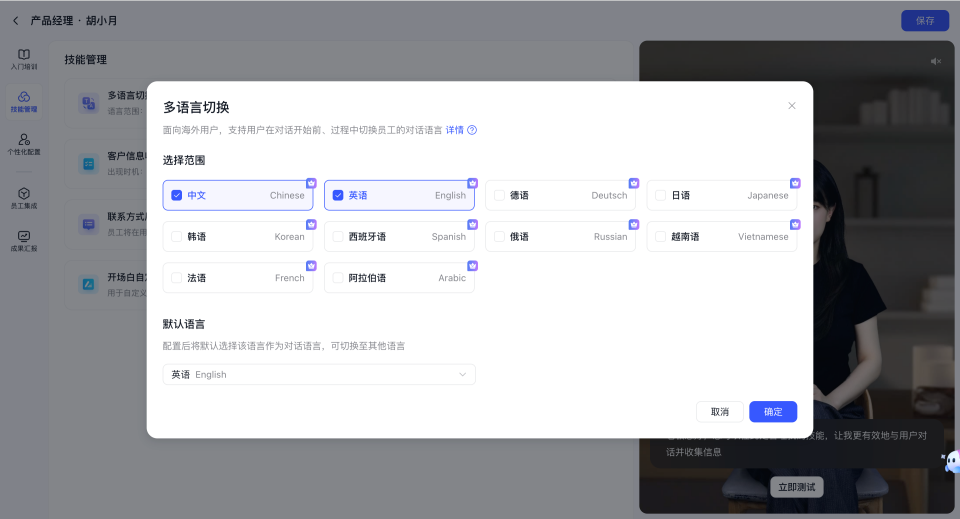Click the 确定 confirm button
Image resolution: width=960 pixels, height=519 pixels.
pyautogui.click(x=773, y=412)
